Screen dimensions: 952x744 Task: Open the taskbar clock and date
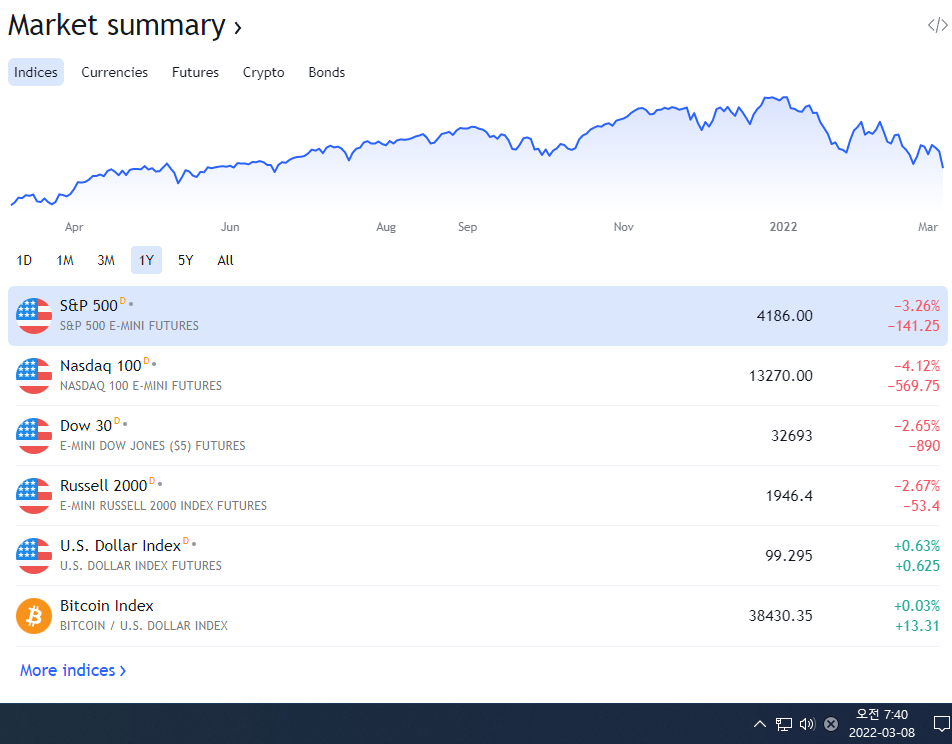point(882,723)
